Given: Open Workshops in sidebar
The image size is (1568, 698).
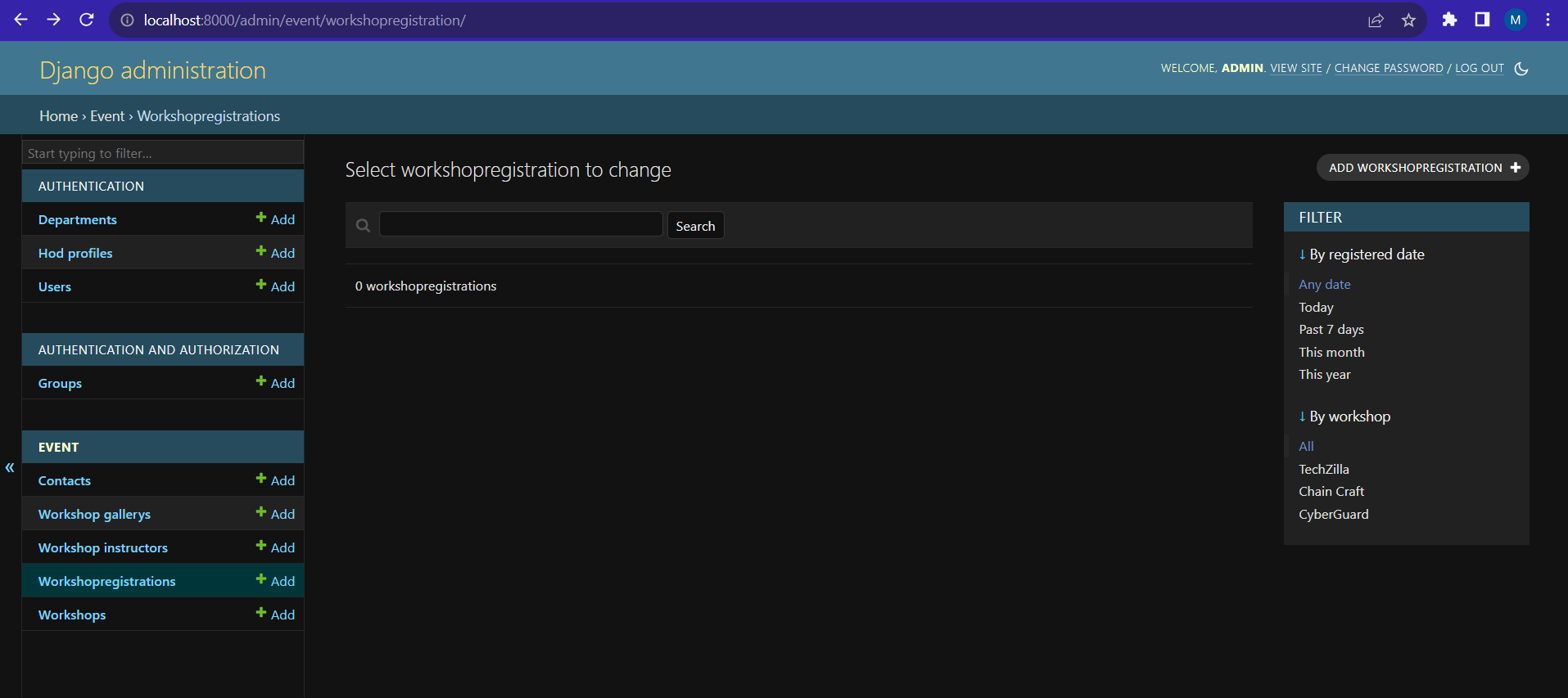Looking at the screenshot, I should pyautogui.click(x=72, y=615).
